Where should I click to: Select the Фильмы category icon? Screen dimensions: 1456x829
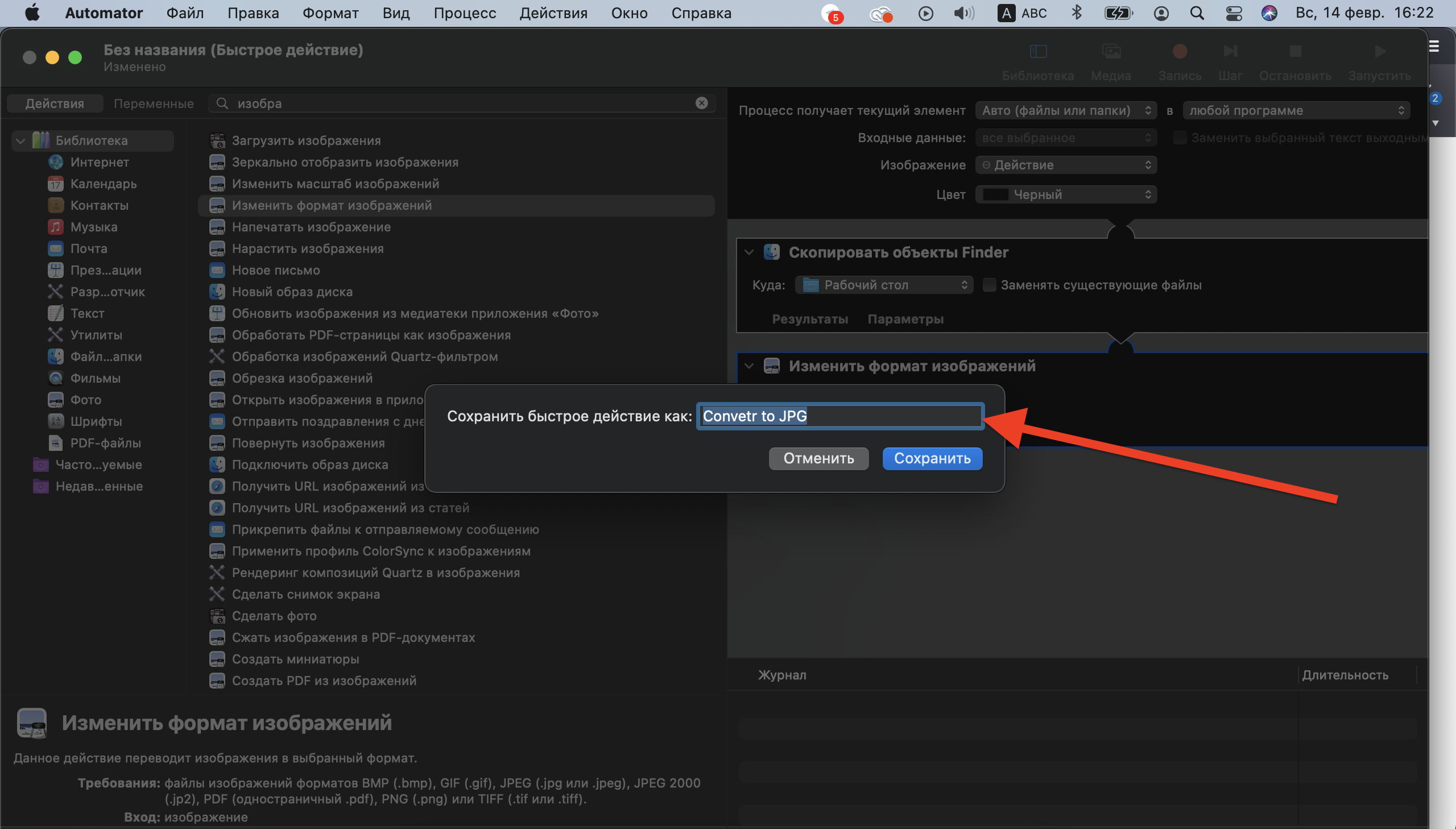click(55, 378)
